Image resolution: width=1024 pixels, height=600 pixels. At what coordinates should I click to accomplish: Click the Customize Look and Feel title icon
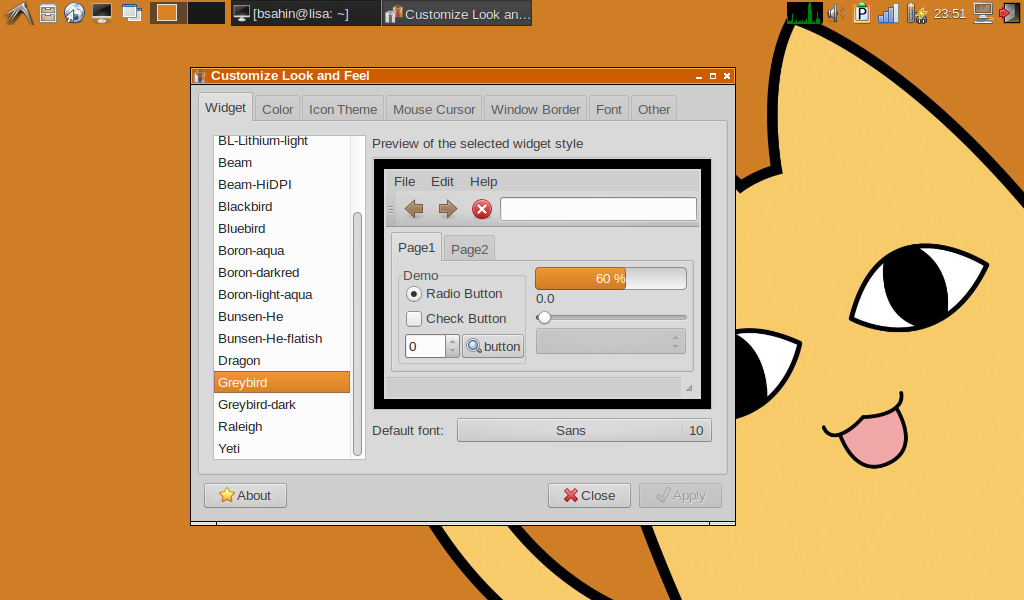click(x=200, y=76)
